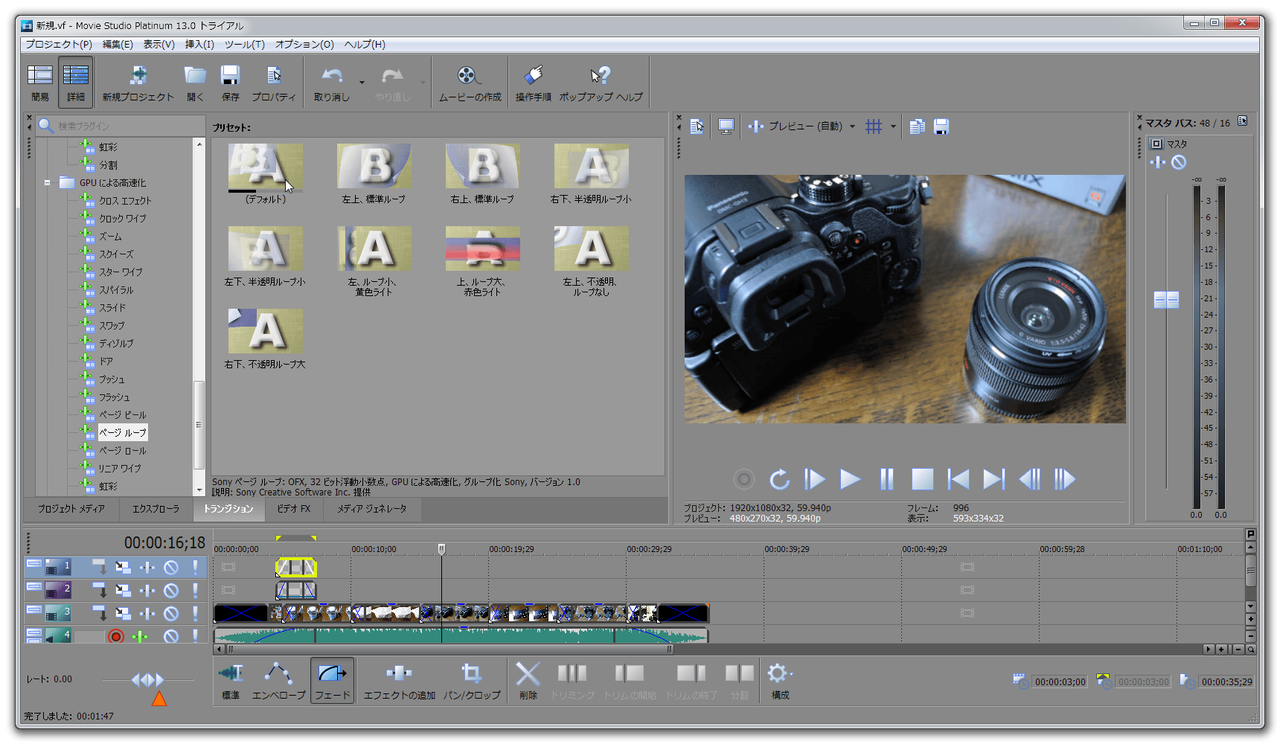Image resolution: width=1280 pixels, height=744 pixels.
Task: Open preview on external monitor icon
Action: (x=726, y=127)
